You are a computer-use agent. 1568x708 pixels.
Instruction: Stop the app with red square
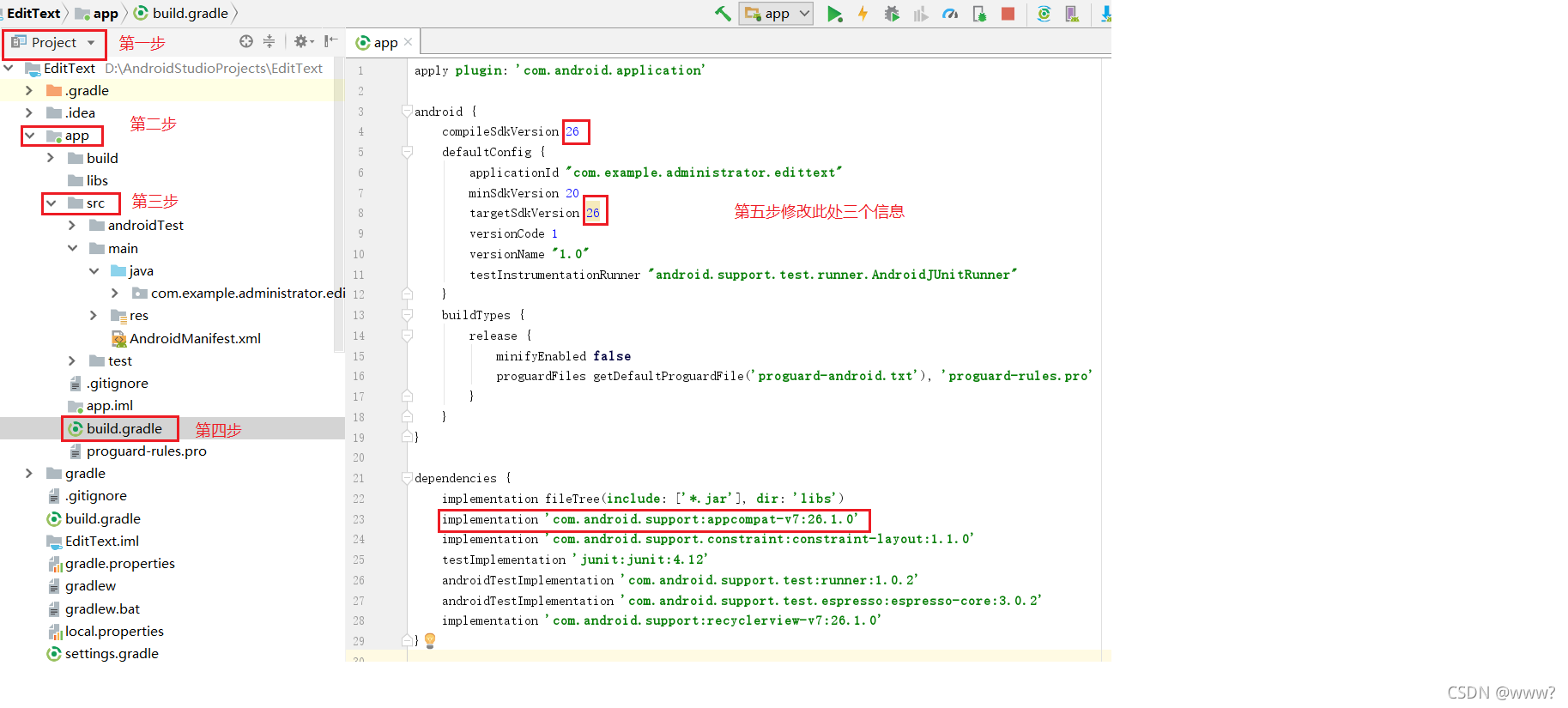1008,14
